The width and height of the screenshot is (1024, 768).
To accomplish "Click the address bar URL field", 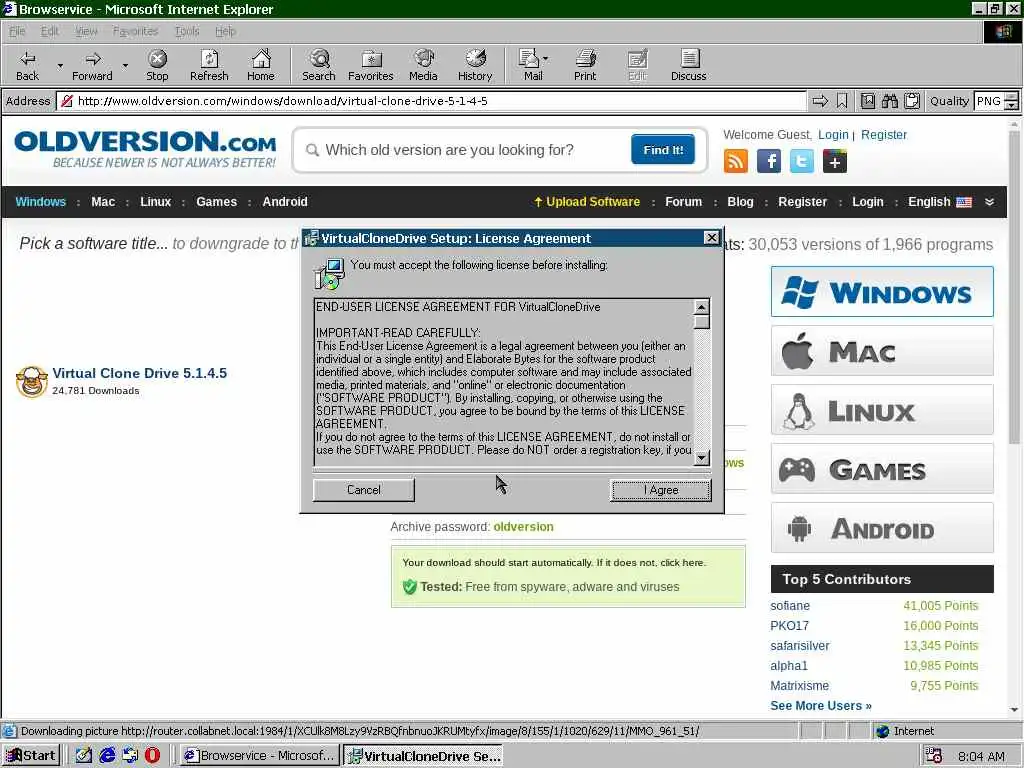I will point(431,101).
